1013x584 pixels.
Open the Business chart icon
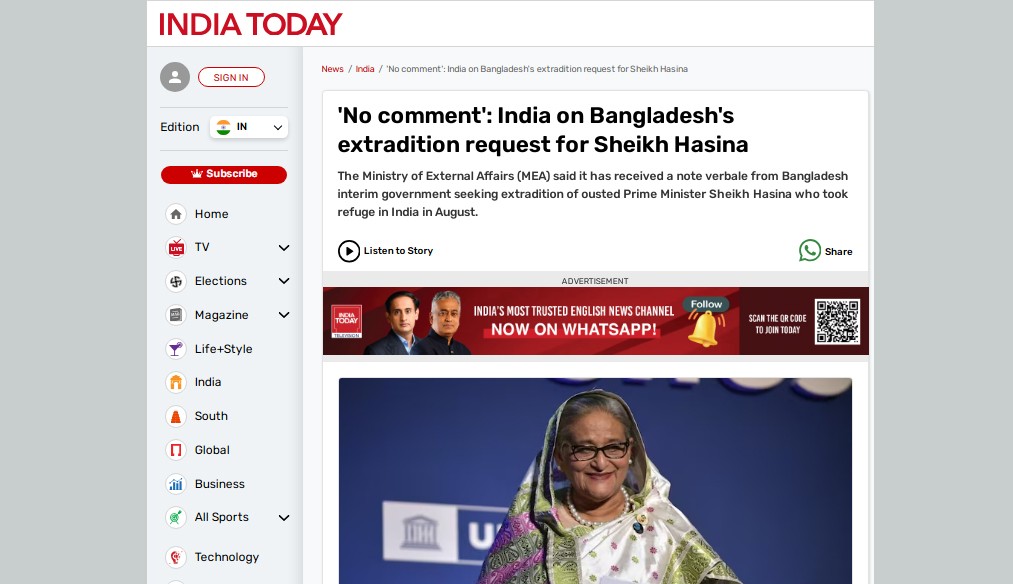(176, 484)
